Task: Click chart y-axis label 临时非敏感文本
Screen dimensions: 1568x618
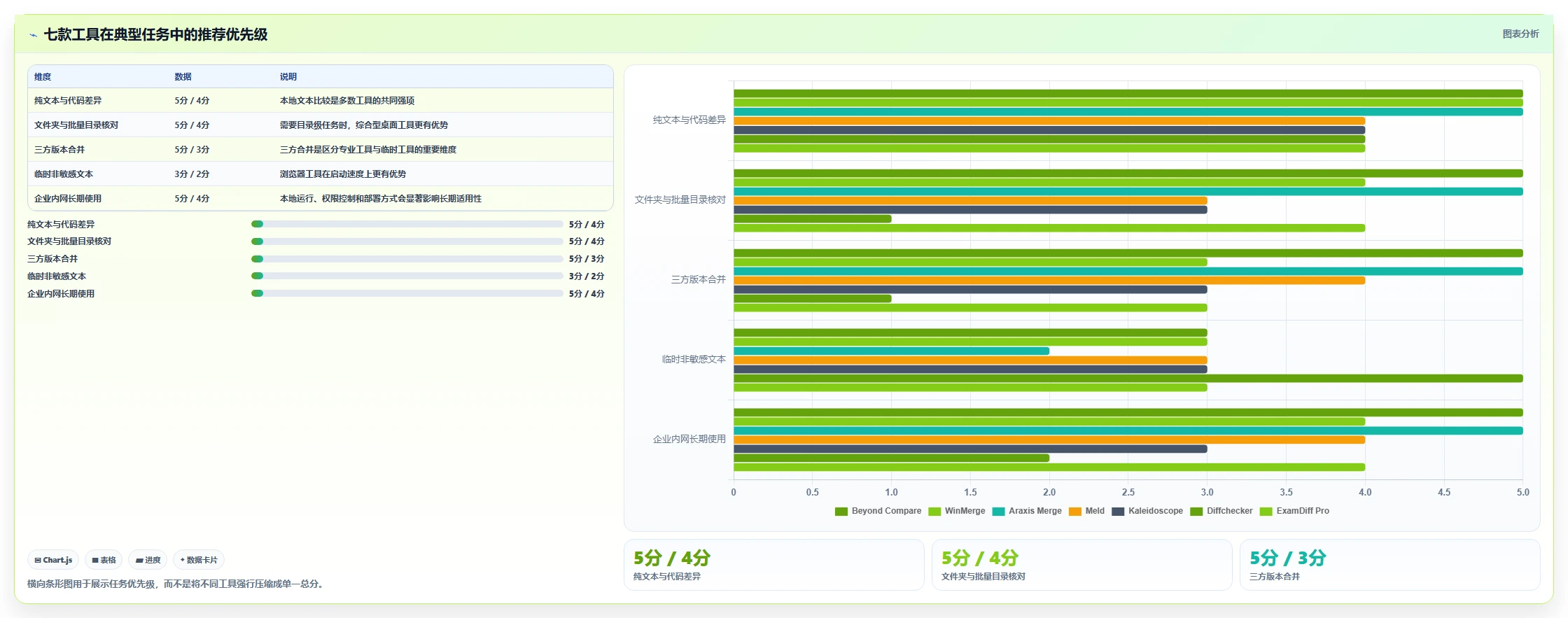Action: [x=694, y=360]
